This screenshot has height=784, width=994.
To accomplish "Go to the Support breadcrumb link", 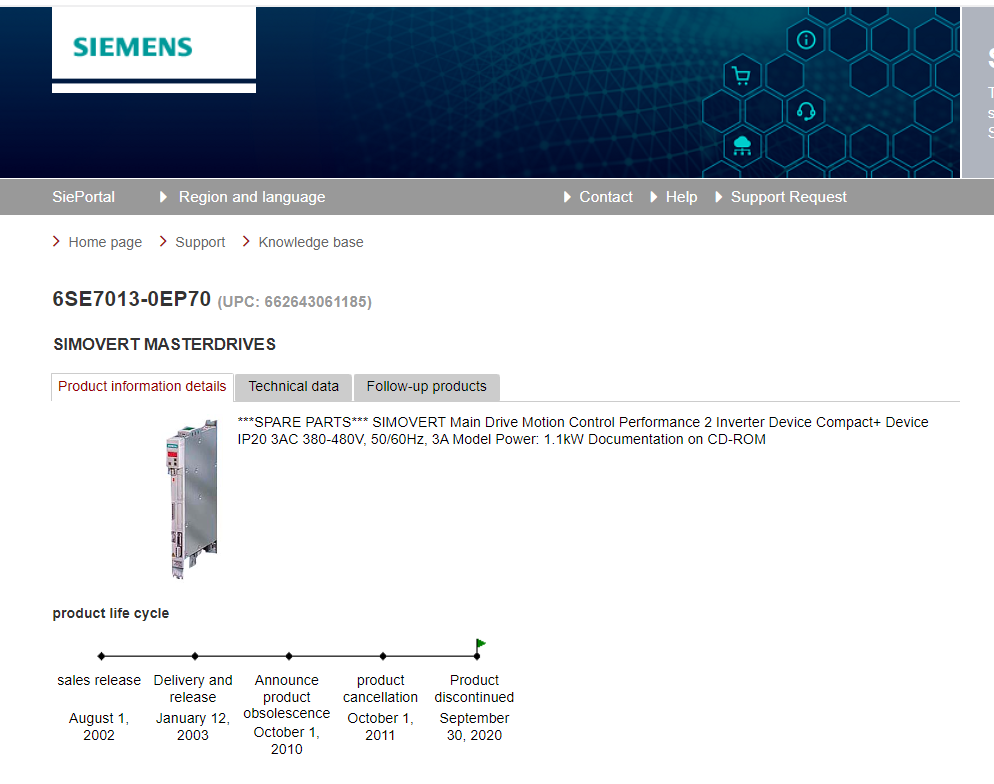I will pyautogui.click(x=200, y=242).
